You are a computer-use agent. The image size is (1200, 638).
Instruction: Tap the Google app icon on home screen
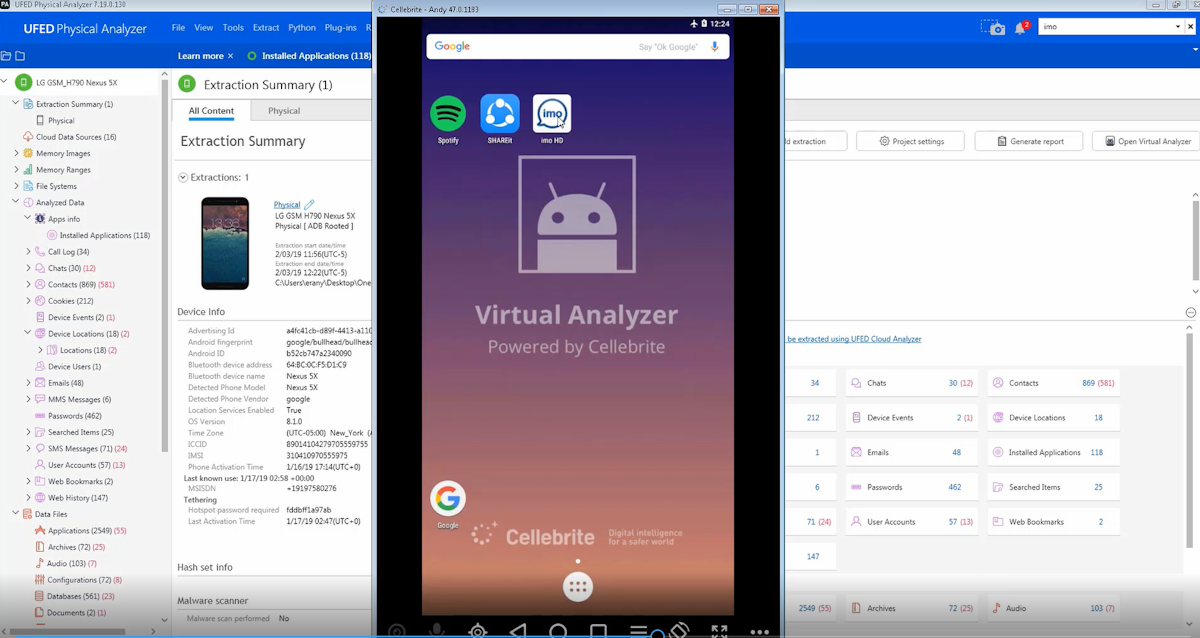coord(448,498)
